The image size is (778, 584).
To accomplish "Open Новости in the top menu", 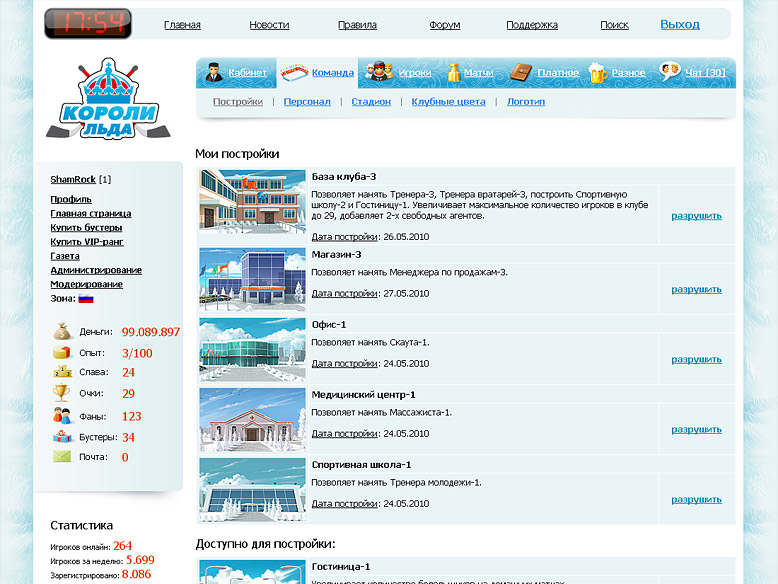I will (x=269, y=25).
